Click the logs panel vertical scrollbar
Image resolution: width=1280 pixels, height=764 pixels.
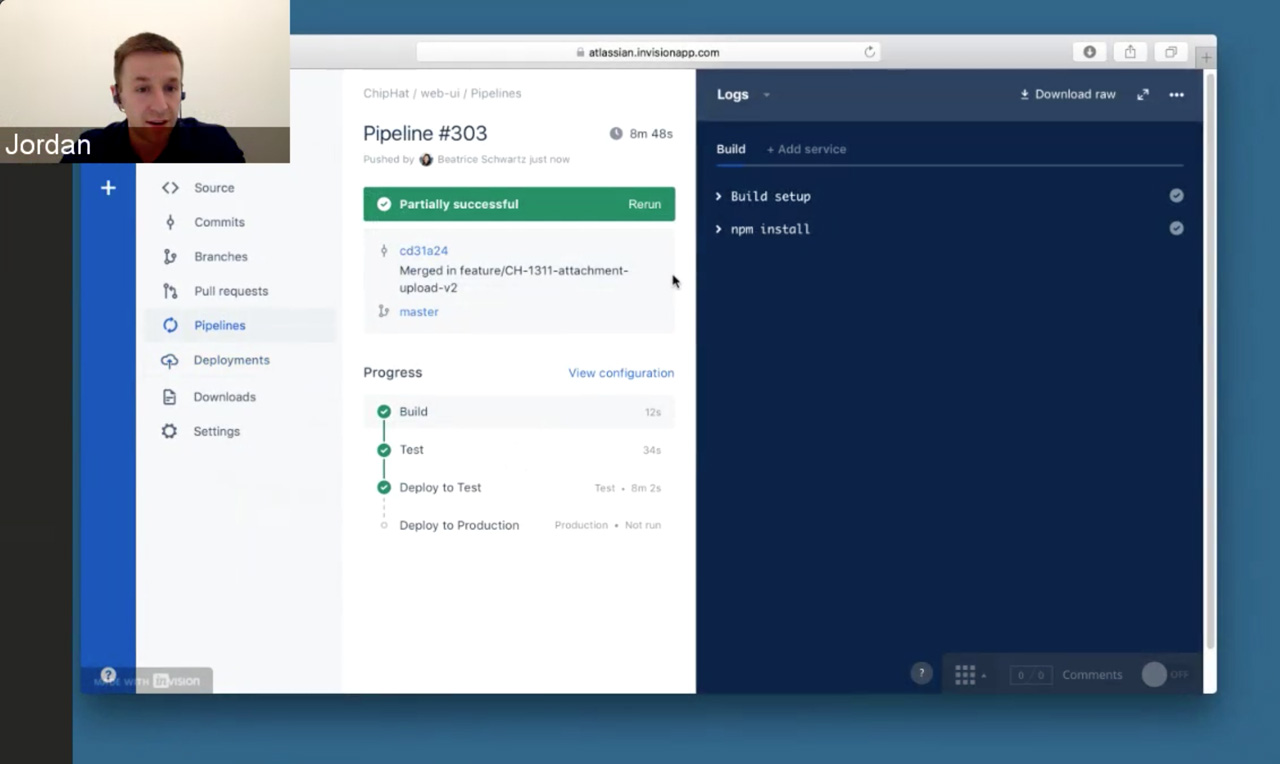click(1209, 360)
